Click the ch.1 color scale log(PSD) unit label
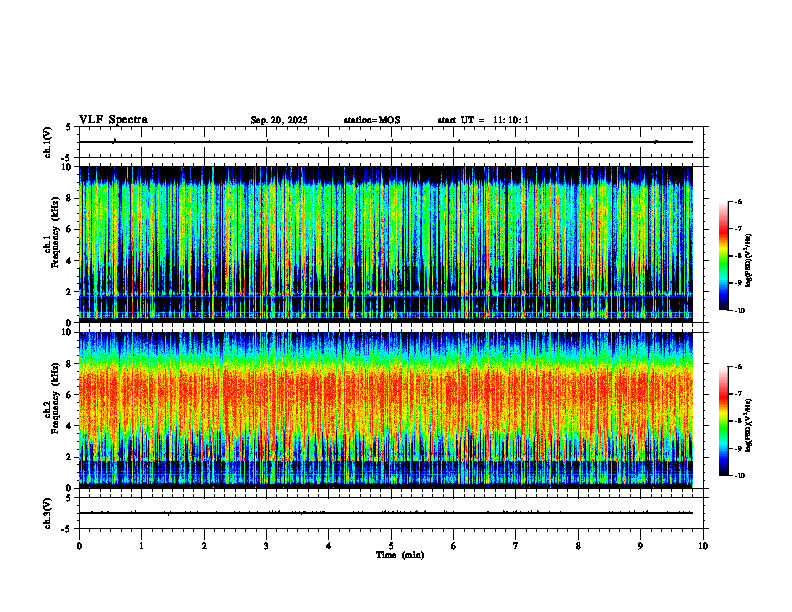The width and height of the screenshot is (792, 612). pos(749,261)
